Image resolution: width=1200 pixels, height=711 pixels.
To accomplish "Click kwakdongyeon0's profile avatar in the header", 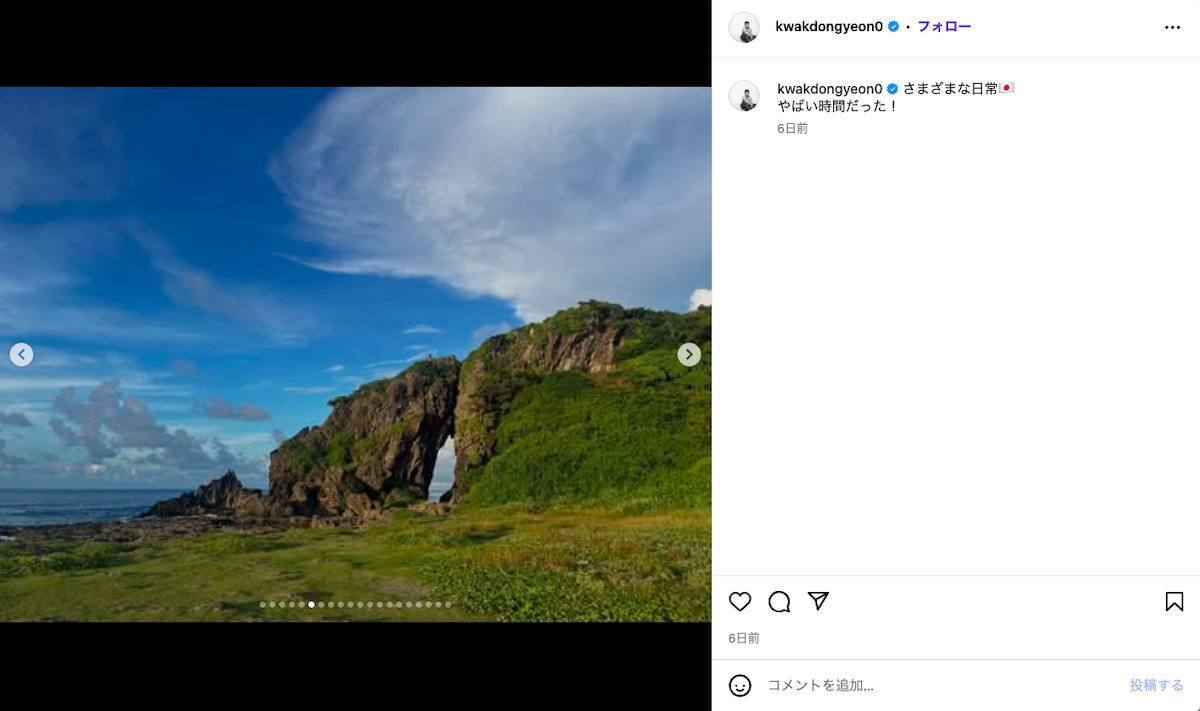I will coord(744,27).
